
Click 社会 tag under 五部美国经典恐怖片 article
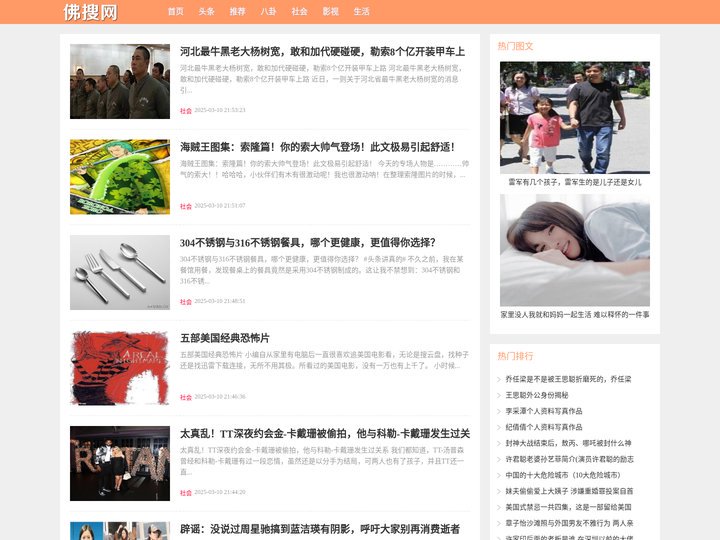(186, 397)
